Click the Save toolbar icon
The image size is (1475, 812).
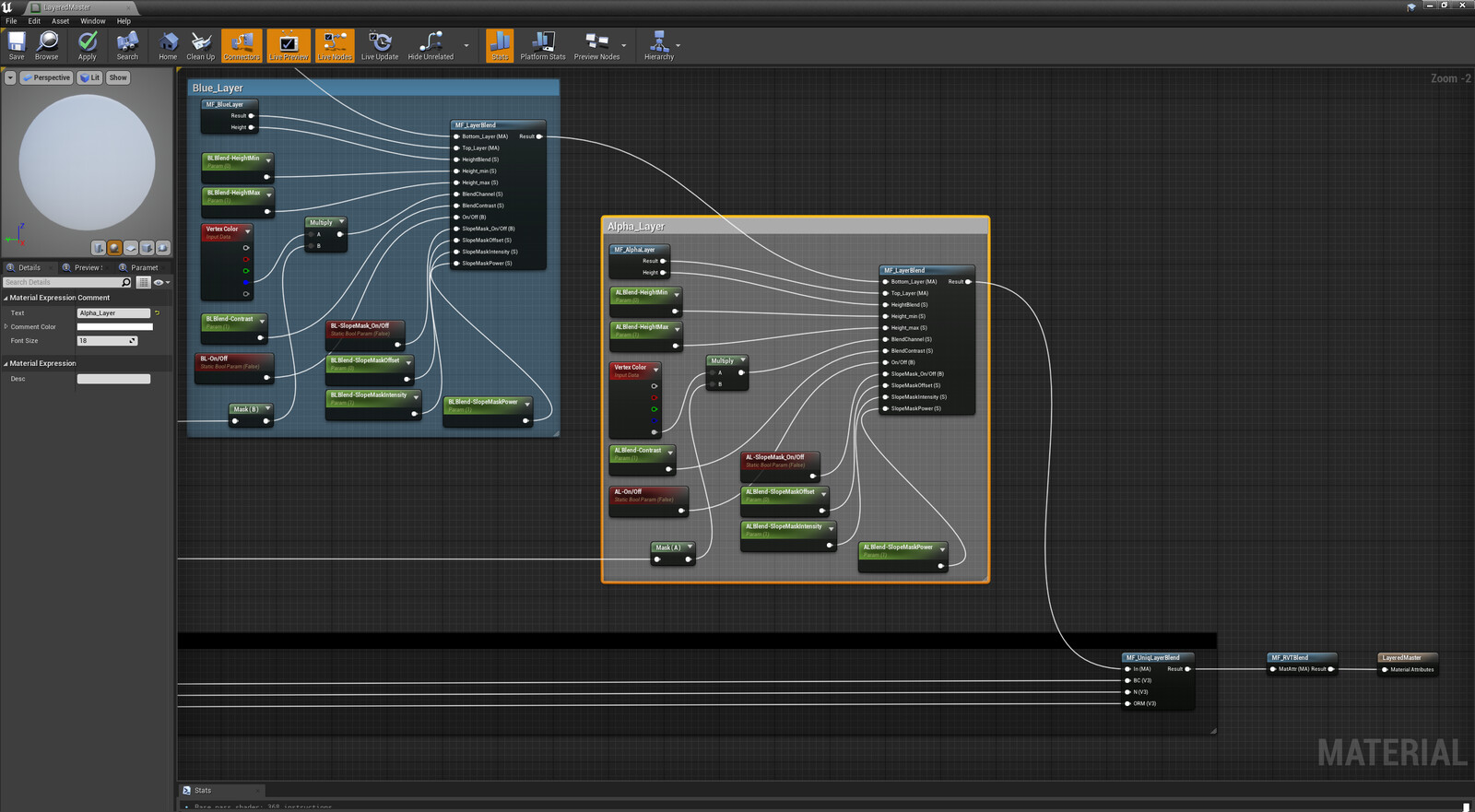click(x=17, y=45)
